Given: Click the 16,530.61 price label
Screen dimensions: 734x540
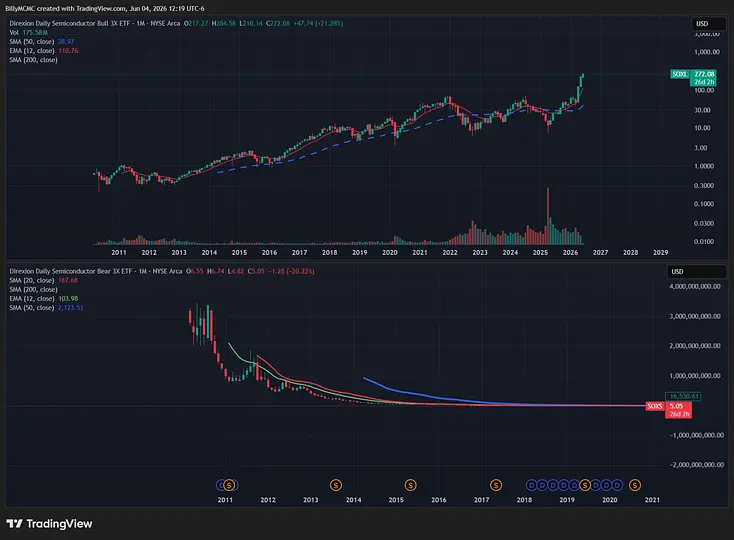Looking at the screenshot, I should coord(683,396).
